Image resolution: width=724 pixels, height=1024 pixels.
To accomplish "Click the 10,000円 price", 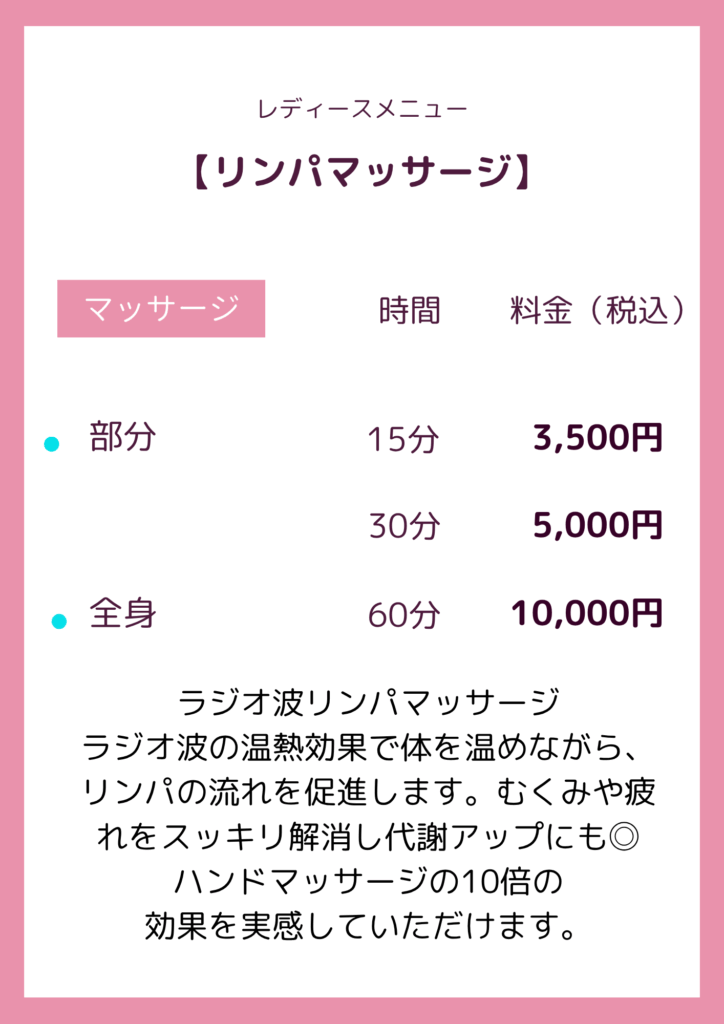I will [x=587, y=613].
